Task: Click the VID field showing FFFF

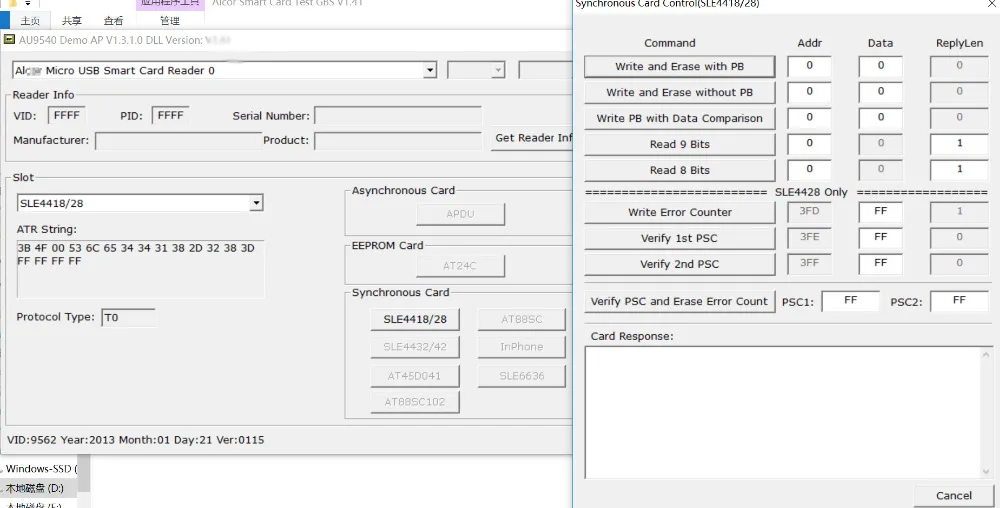Action: (x=66, y=115)
